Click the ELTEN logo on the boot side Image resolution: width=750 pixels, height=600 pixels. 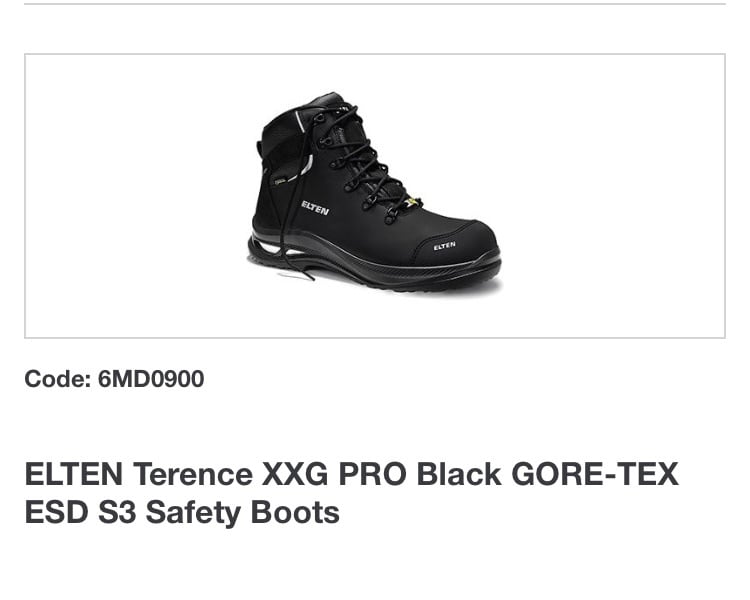pyautogui.click(x=315, y=208)
